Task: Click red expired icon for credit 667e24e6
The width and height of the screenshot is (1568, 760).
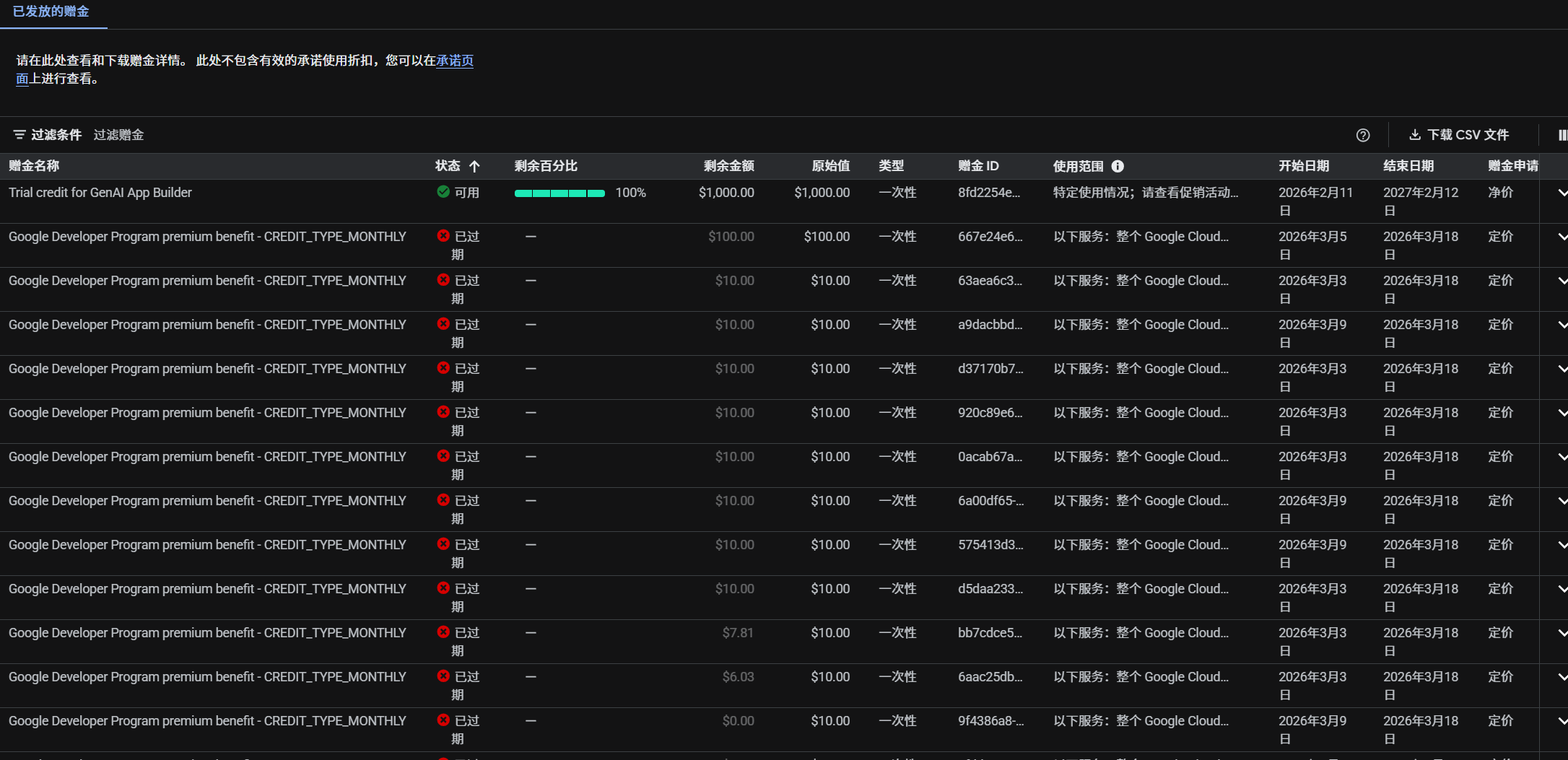Action: point(443,236)
